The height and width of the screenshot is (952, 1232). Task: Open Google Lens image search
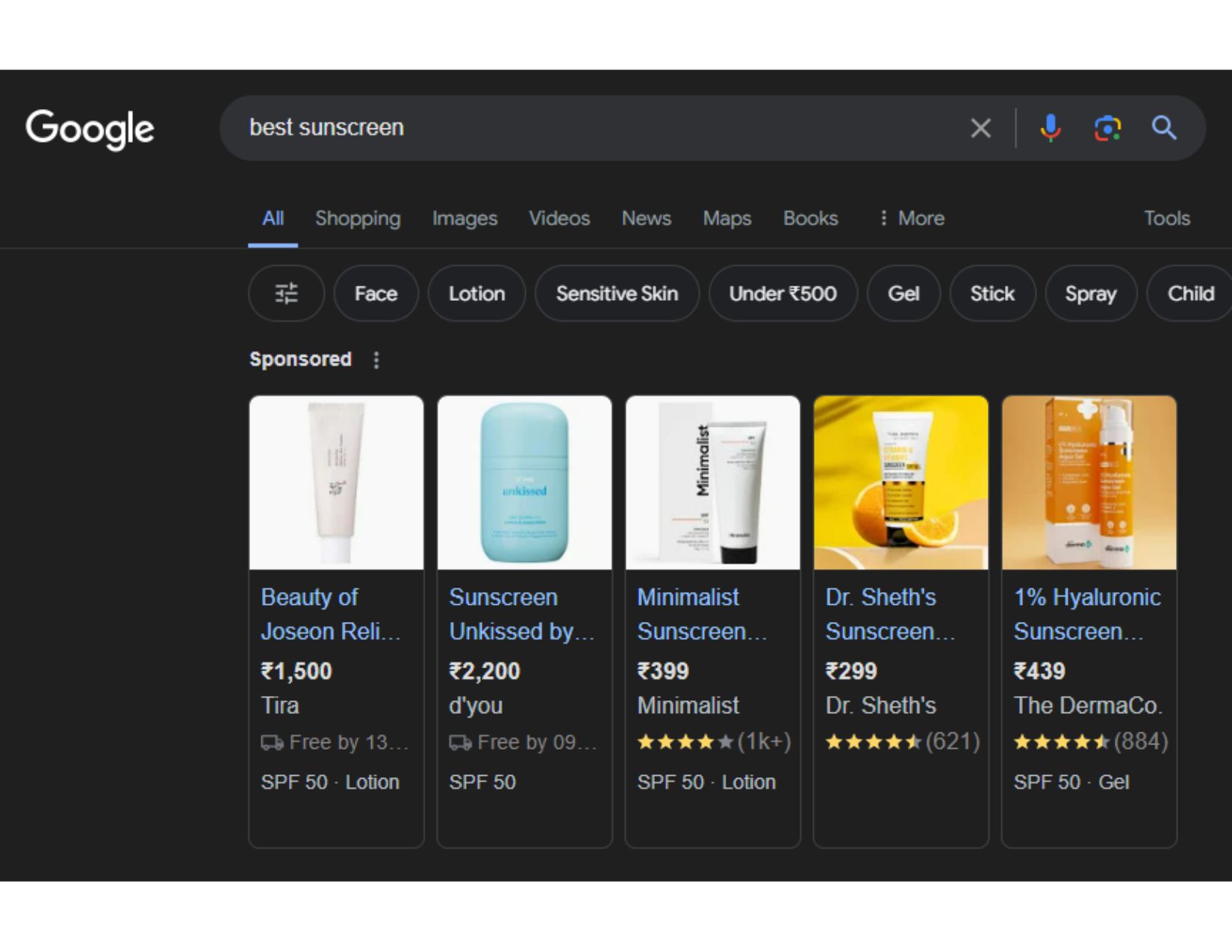(x=1107, y=128)
